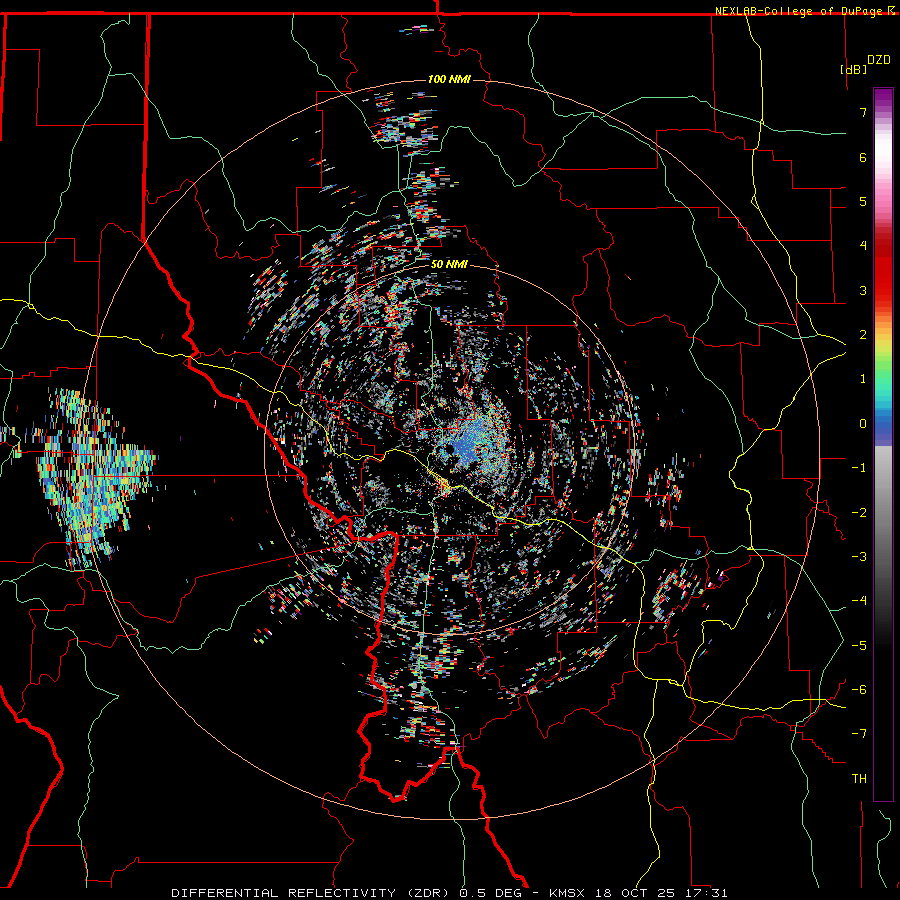Select the 4 dB scale label
The image size is (900, 900).
863,246
